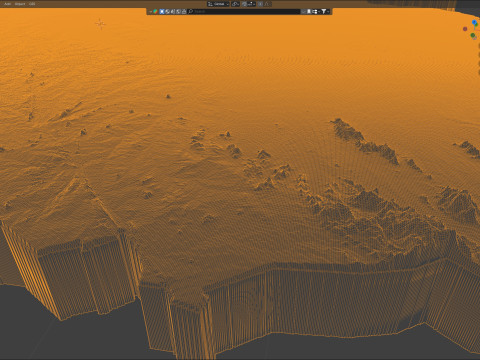Open the GIS menu

pos(32,4)
